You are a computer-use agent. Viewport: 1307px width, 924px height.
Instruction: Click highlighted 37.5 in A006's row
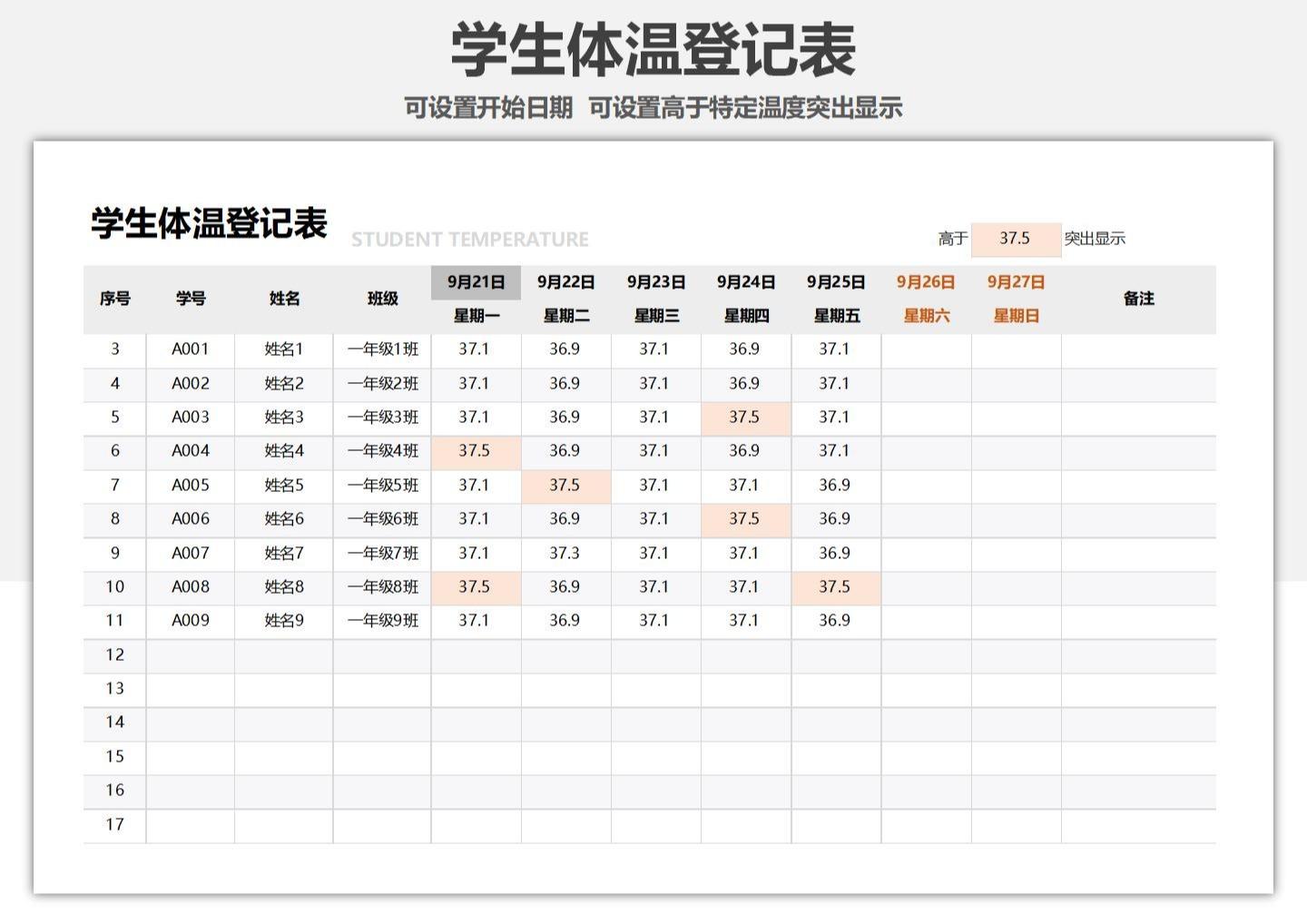(746, 519)
